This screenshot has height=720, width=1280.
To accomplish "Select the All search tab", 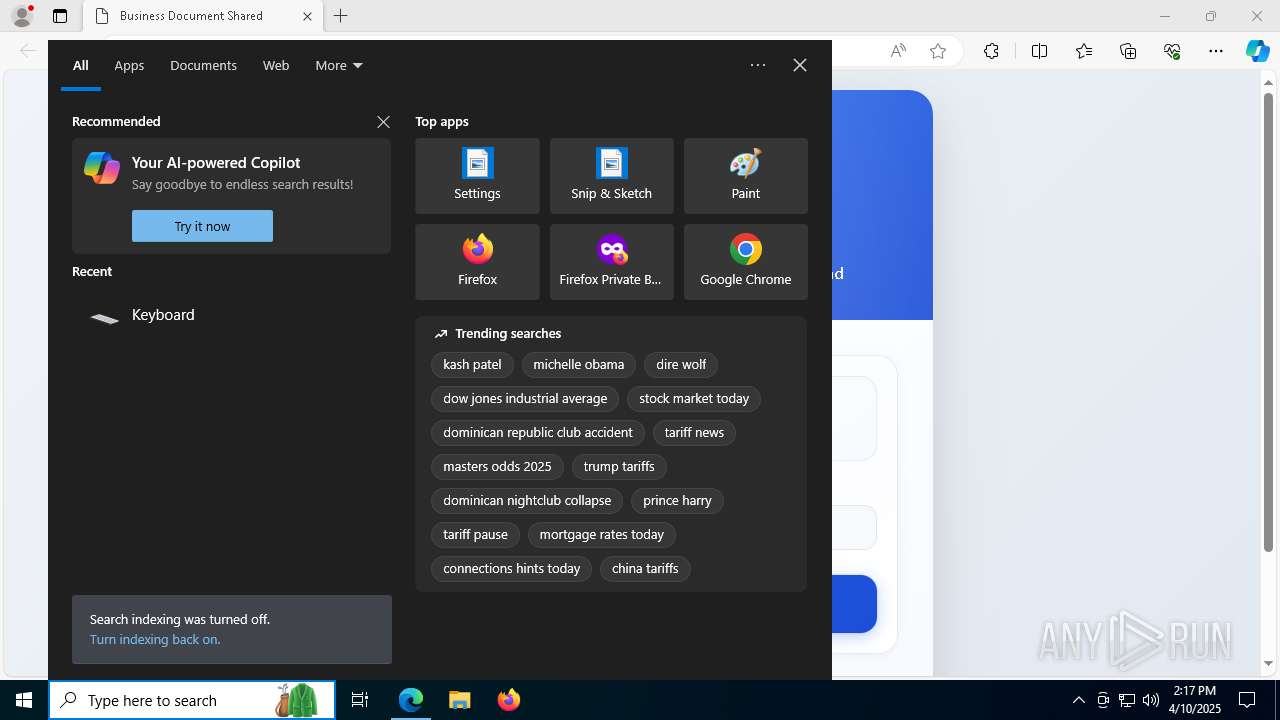I will (x=81, y=65).
